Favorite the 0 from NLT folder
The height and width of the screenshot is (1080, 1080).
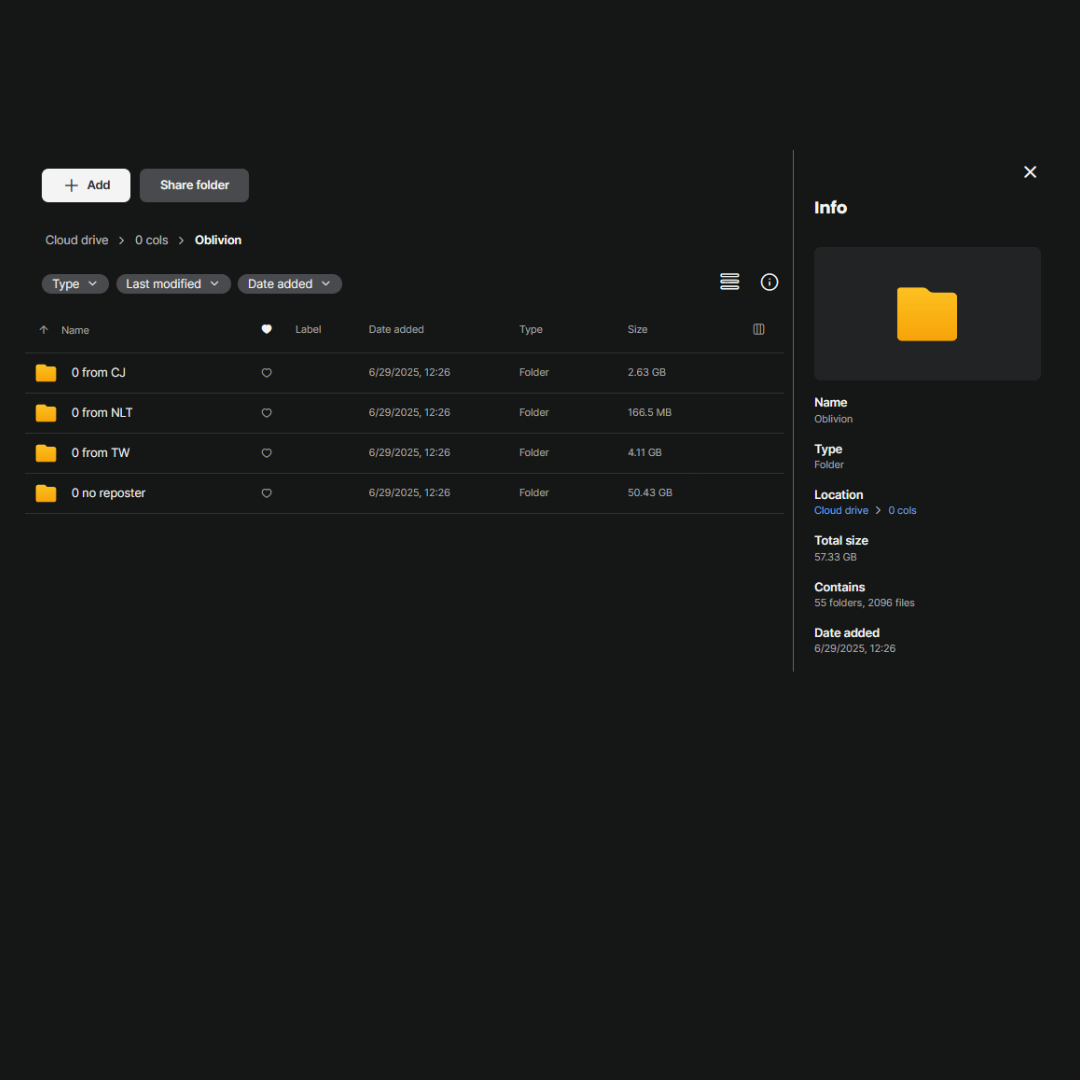coord(266,413)
